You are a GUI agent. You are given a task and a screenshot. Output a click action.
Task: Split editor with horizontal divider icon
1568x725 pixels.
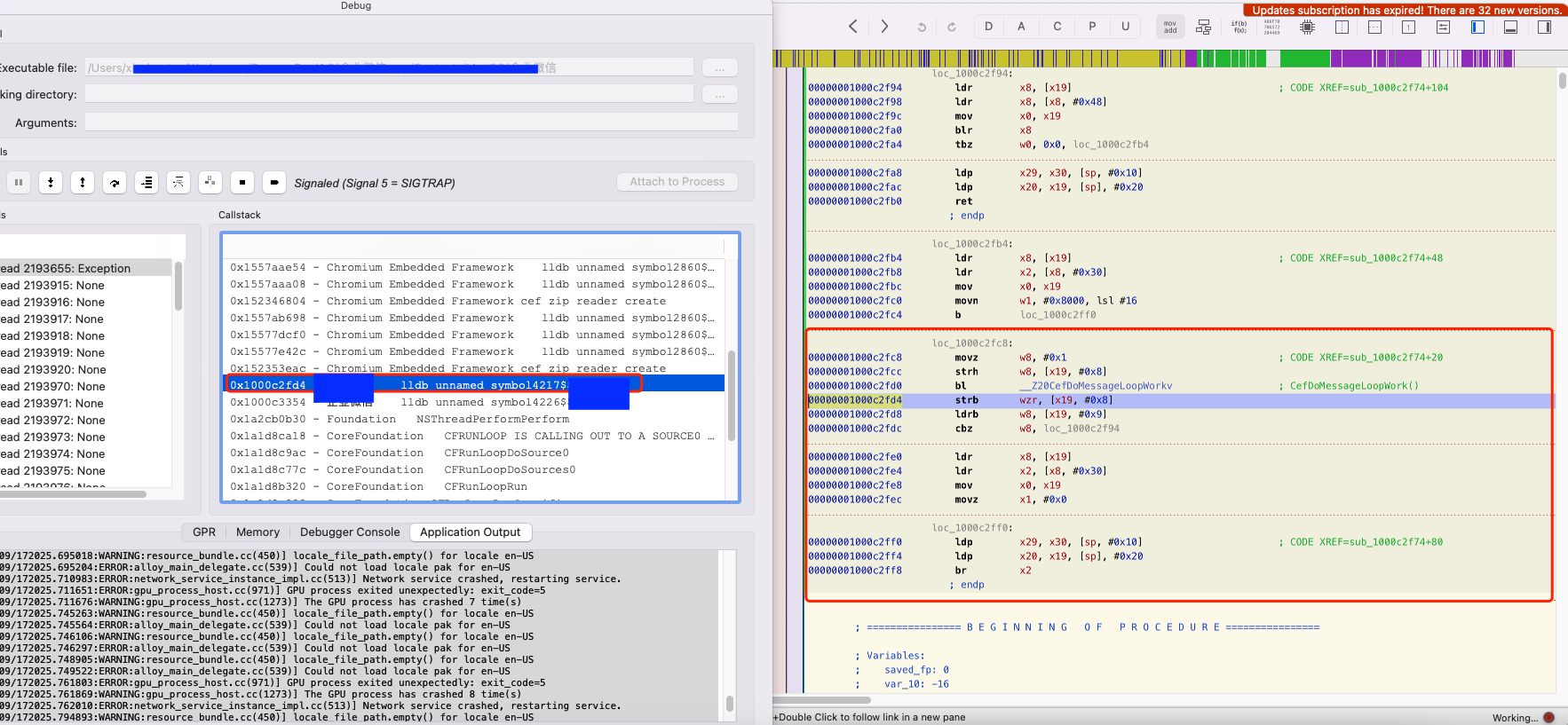(1374, 28)
